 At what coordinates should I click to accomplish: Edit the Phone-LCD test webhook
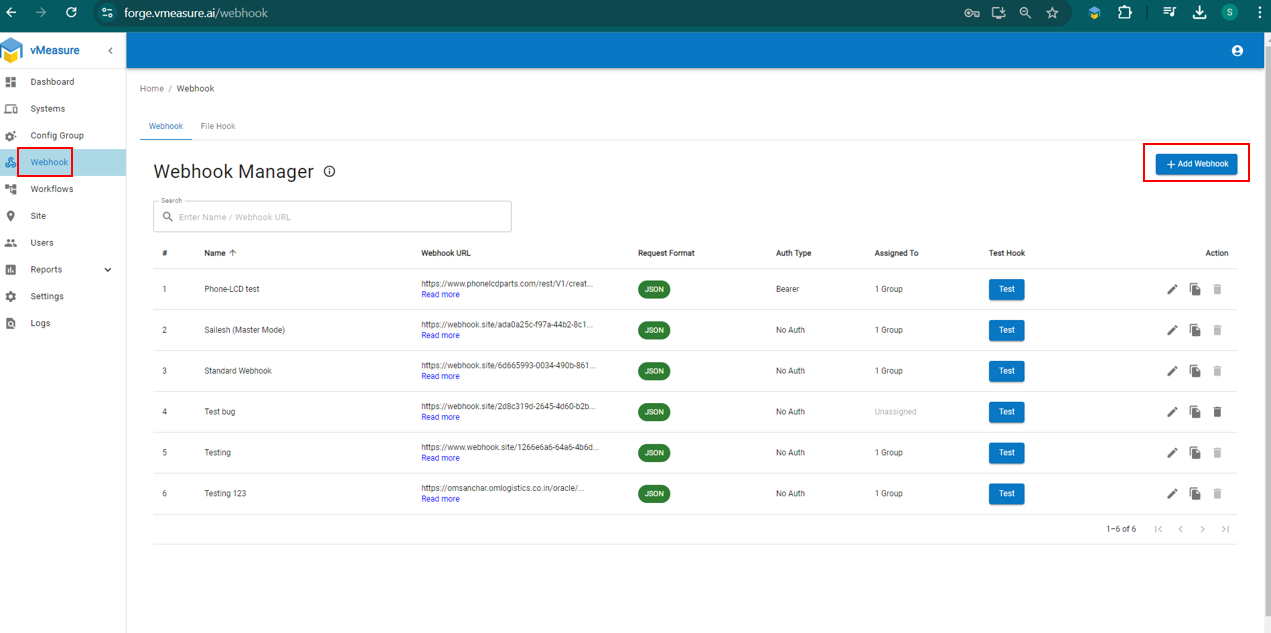tap(1172, 289)
